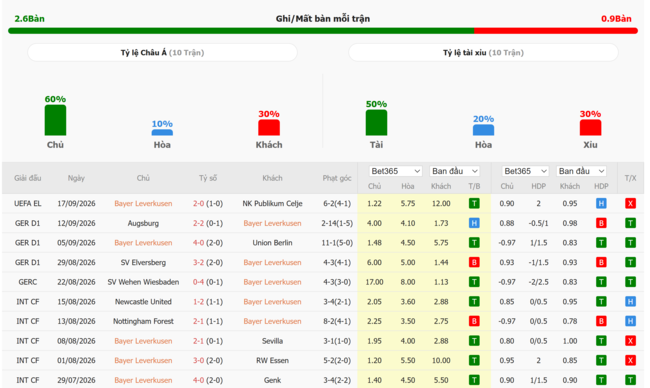Open the SV Elversberg team link
Screen dimensions: 650x388
143,262
